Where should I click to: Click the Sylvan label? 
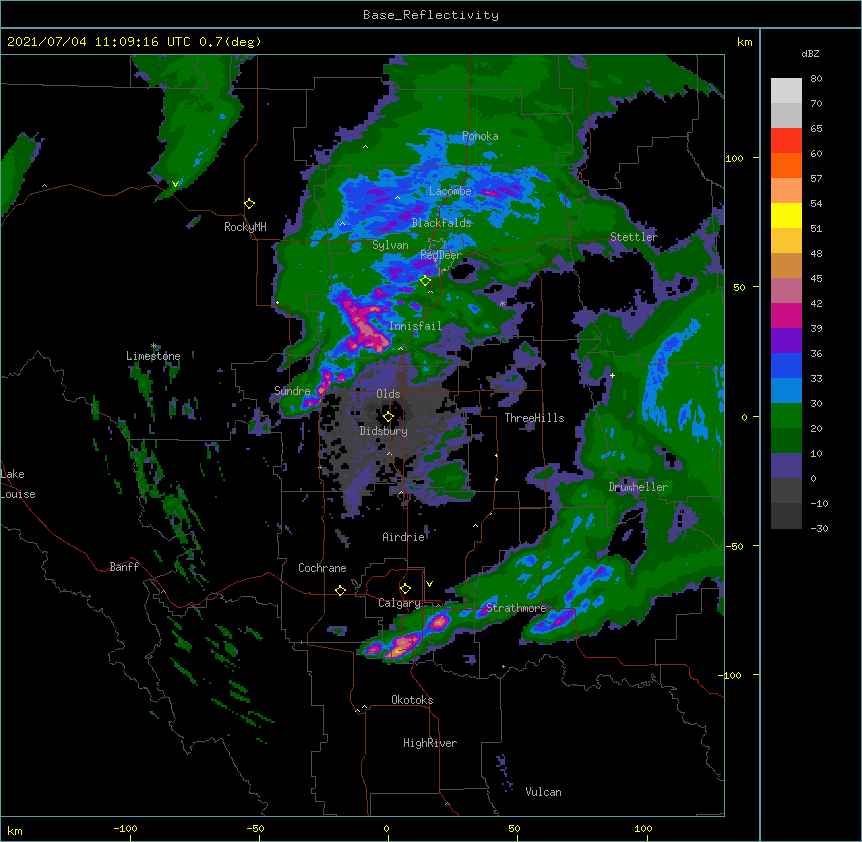tap(390, 245)
